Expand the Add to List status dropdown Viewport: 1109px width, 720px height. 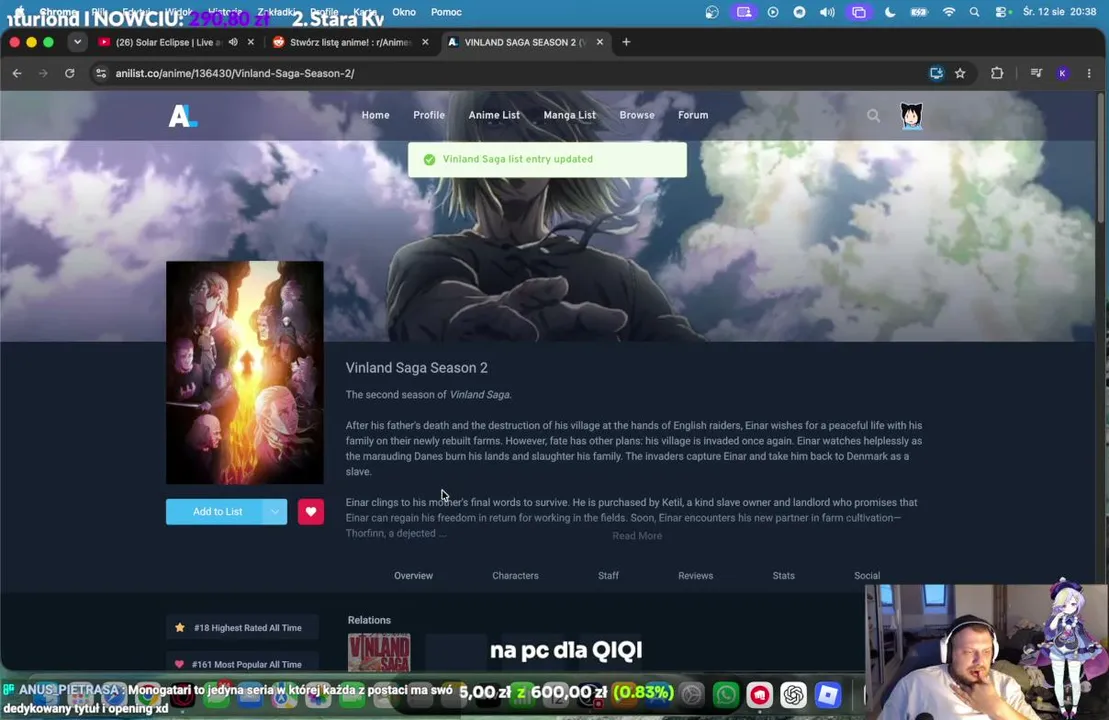(x=274, y=511)
